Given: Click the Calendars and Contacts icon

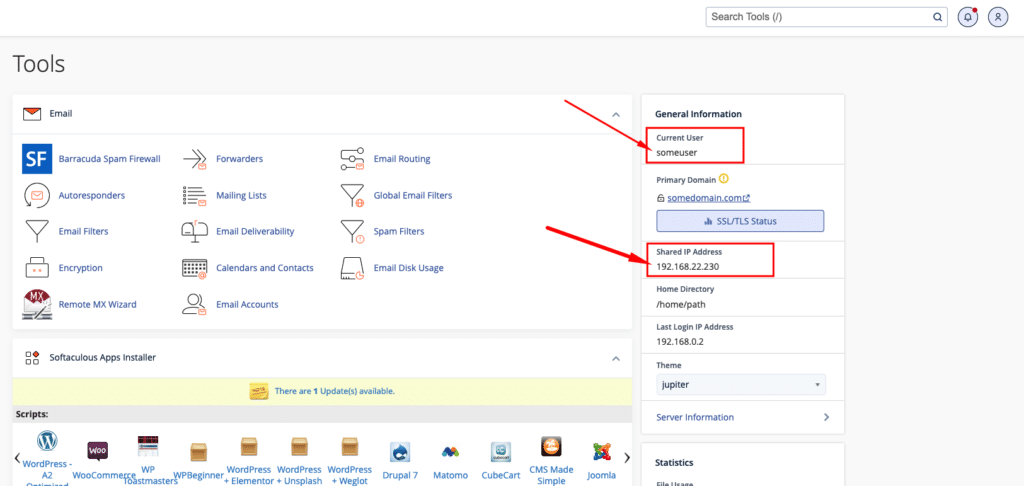Looking at the screenshot, I should tap(194, 268).
